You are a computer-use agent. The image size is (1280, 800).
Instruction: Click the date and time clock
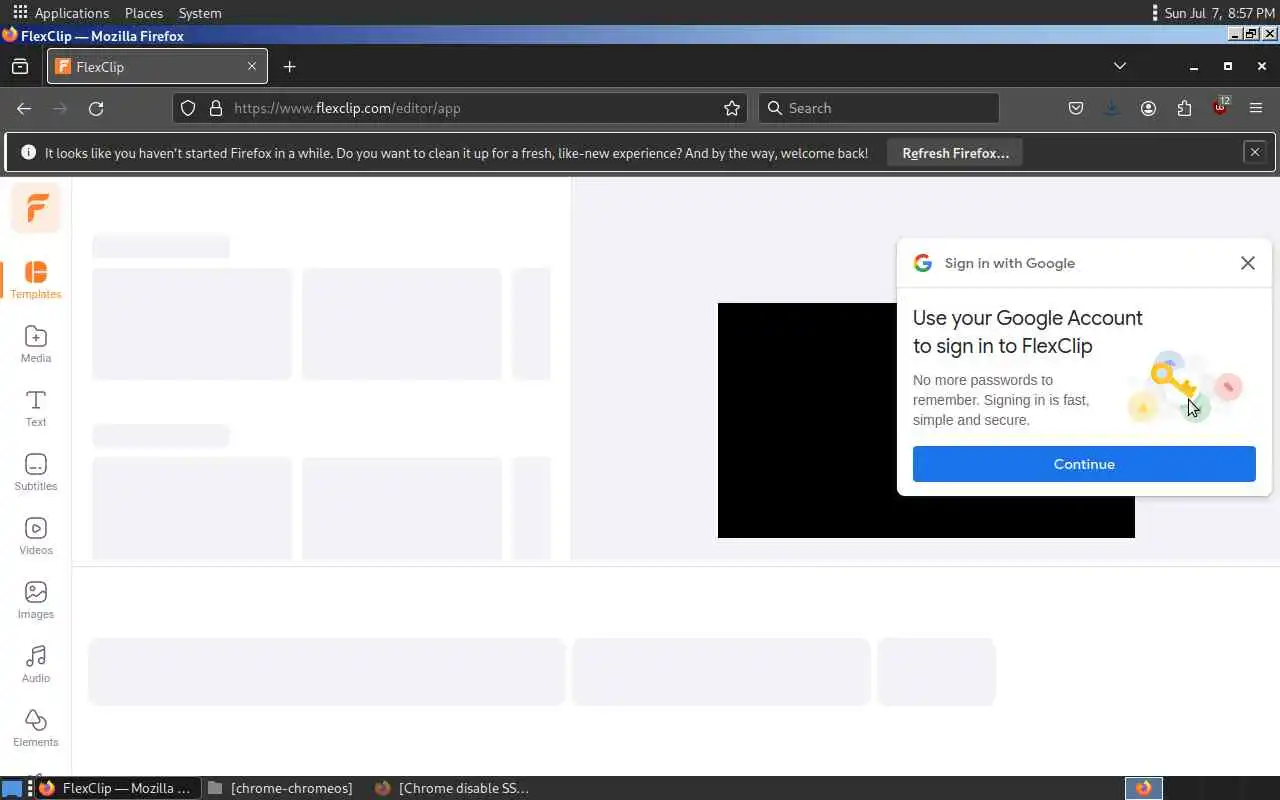pos(1219,13)
